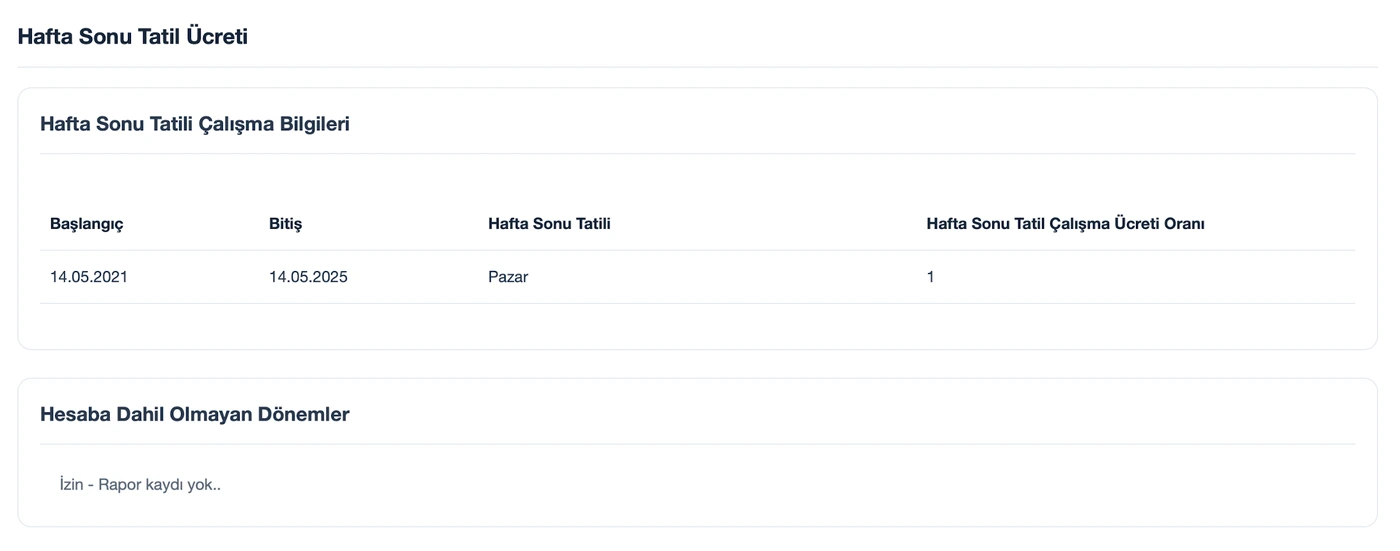
Task: Click the Bitiş column header
Action: point(286,224)
